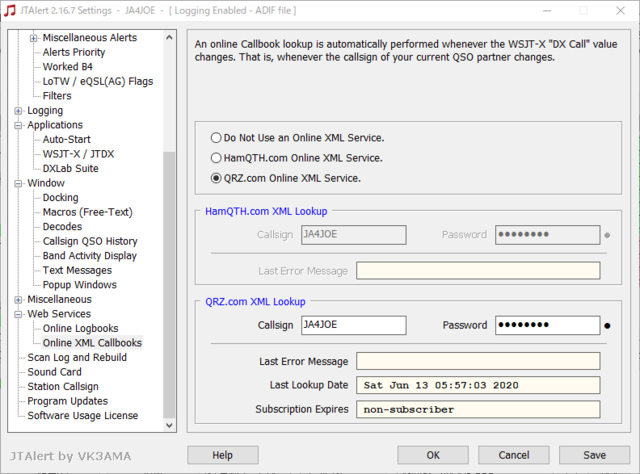Viewport: 640px width, 474px height.
Task: Open Auto-Start under Applications
Action: coord(67,139)
